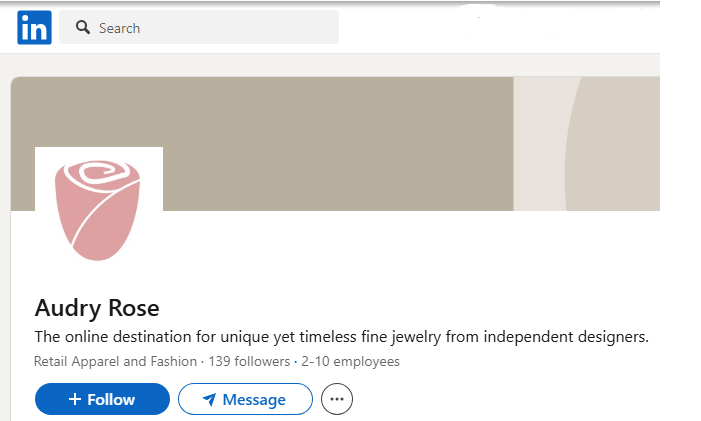Screen dimensions: 701x421
Task: Send a Message to Audry Rose
Action: pos(245,399)
